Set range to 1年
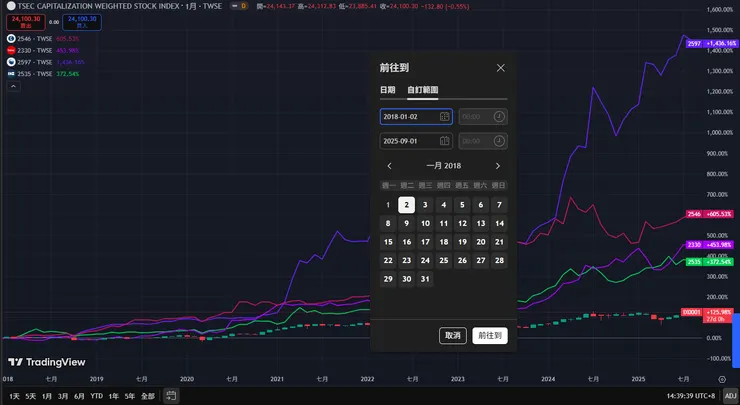 114,396
